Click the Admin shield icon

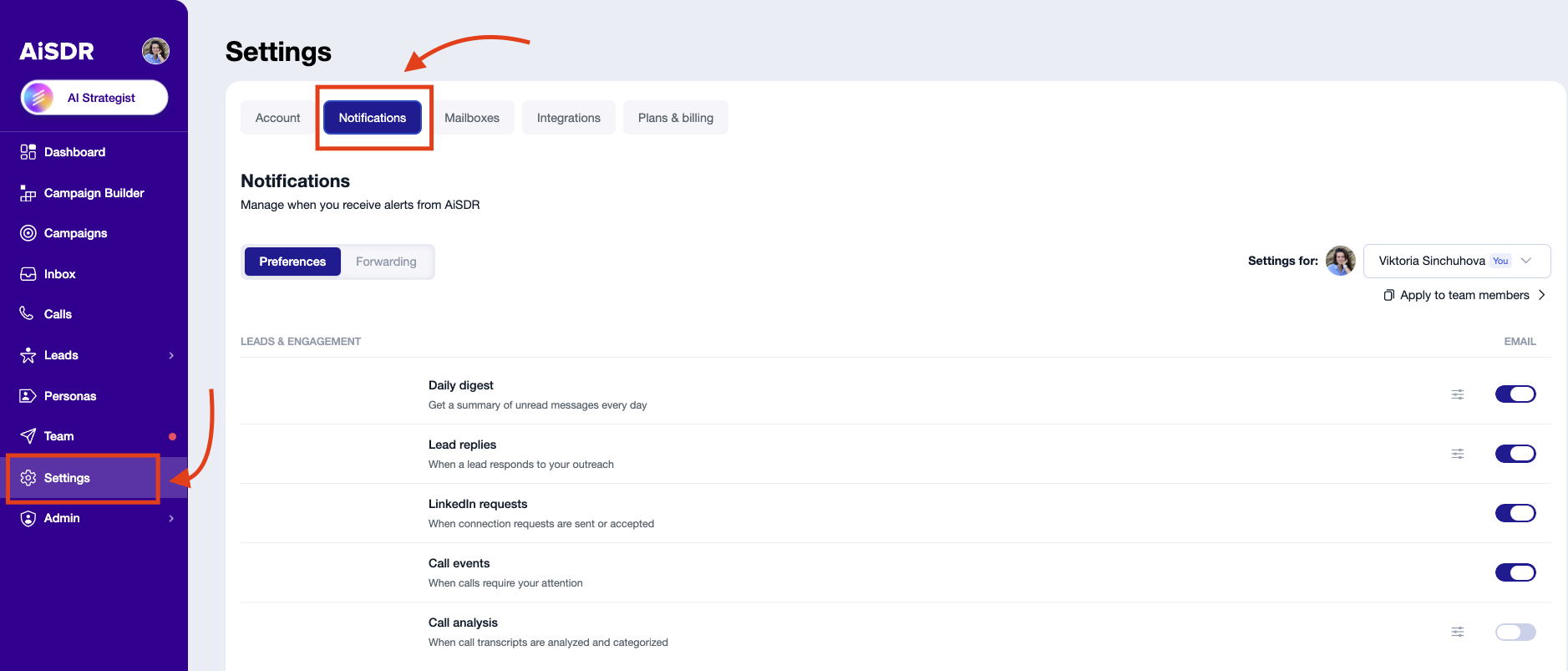pyautogui.click(x=28, y=518)
